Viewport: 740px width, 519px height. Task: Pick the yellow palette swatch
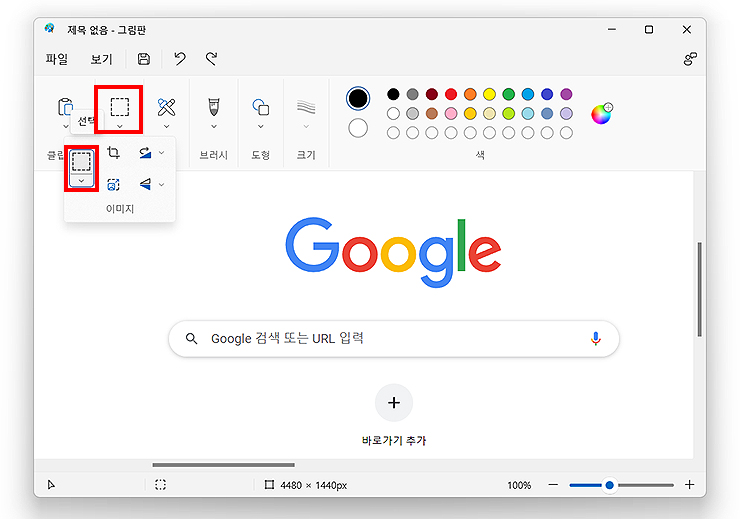tap(489, 94)
